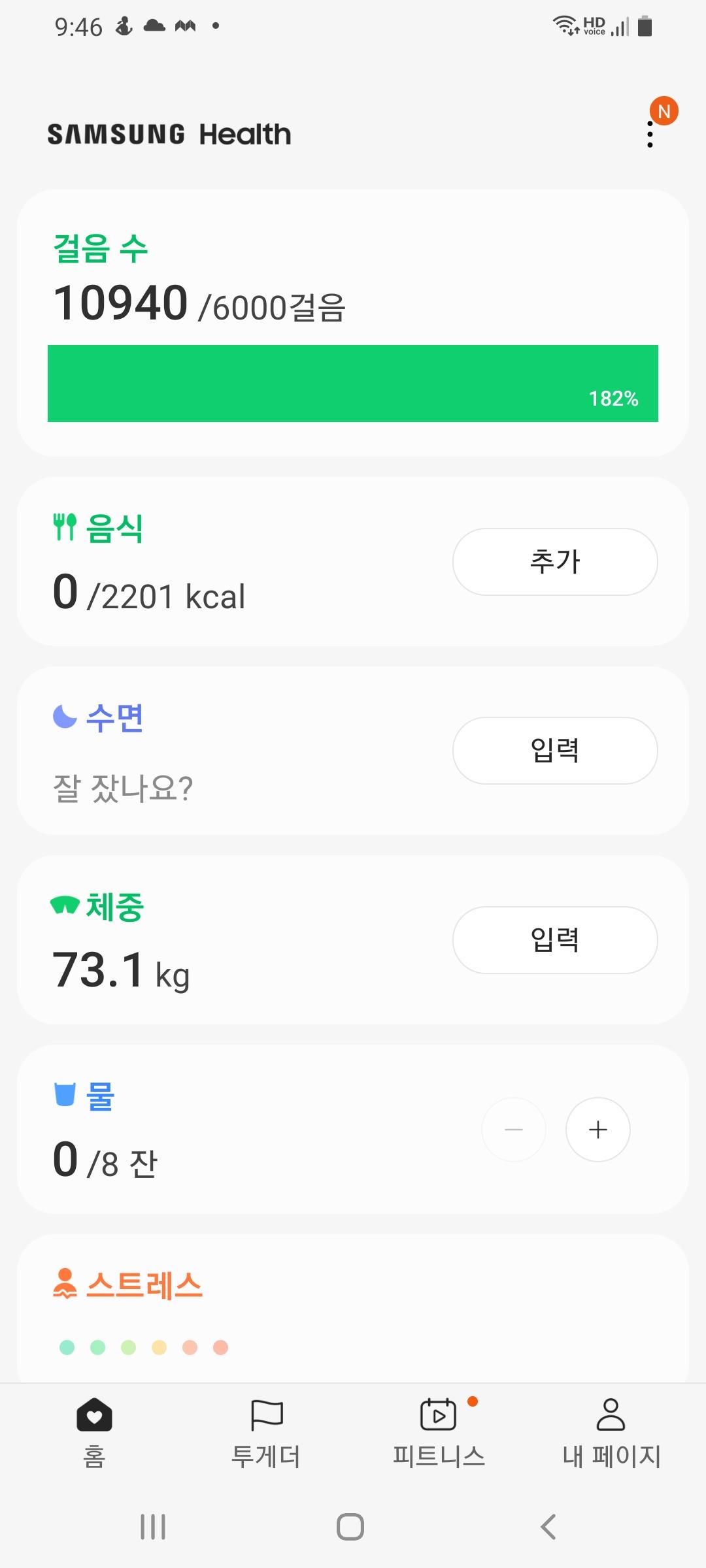706x1568 pixels.
Task: Open the three-dot more options menu
Action: click(x=650, y=133)
